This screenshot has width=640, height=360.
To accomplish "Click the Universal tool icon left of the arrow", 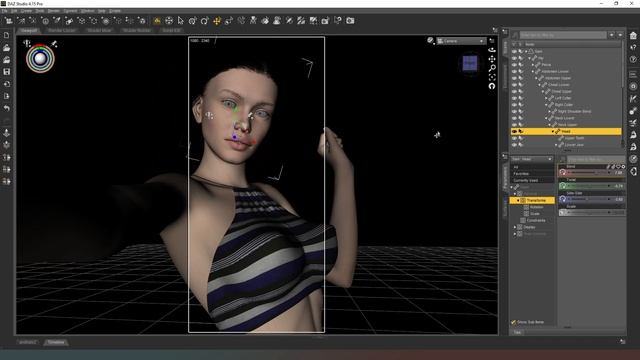I will [x=169, y=20].
